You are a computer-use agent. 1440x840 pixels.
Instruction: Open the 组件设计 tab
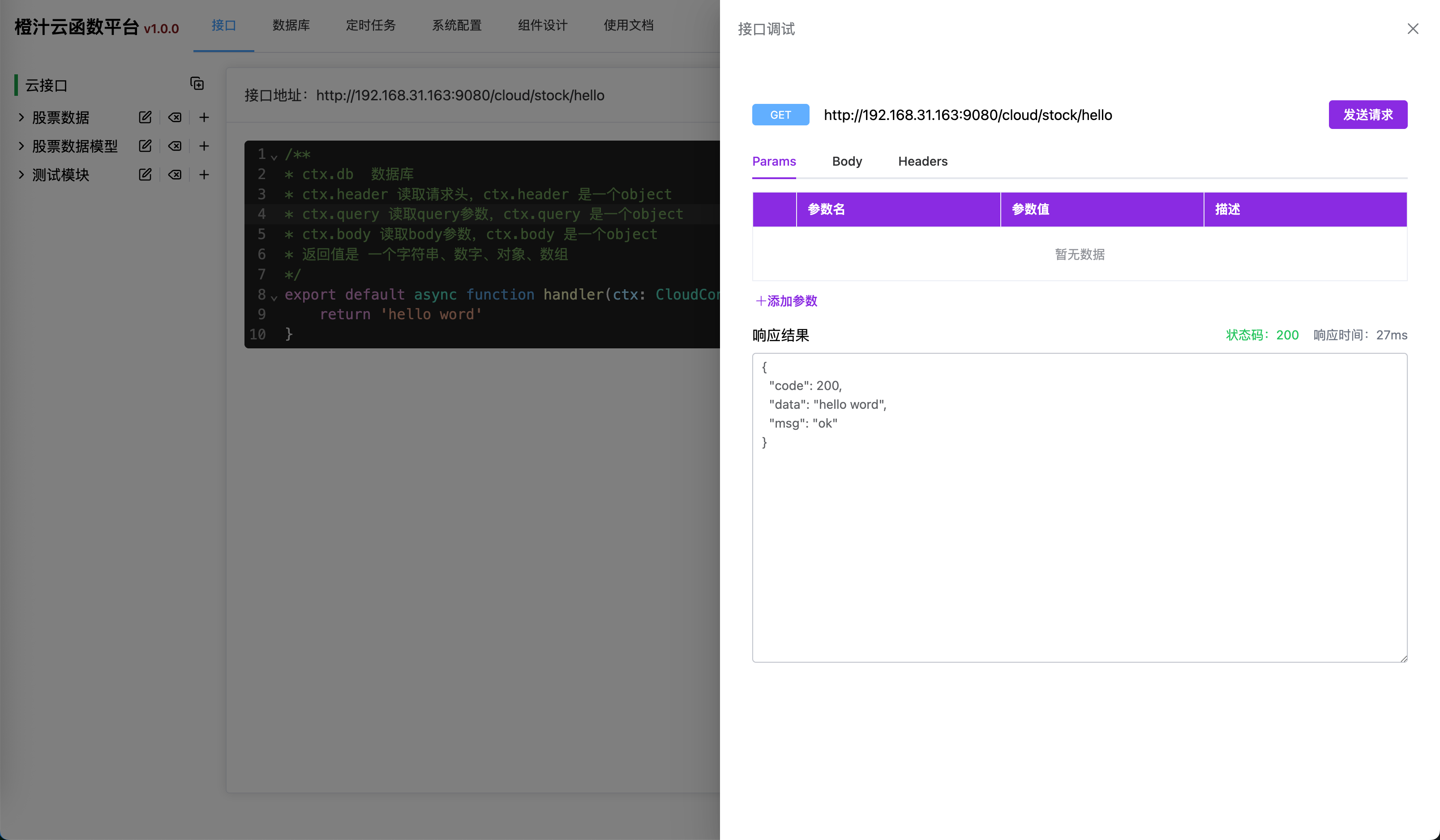click(x=542, y=25)
